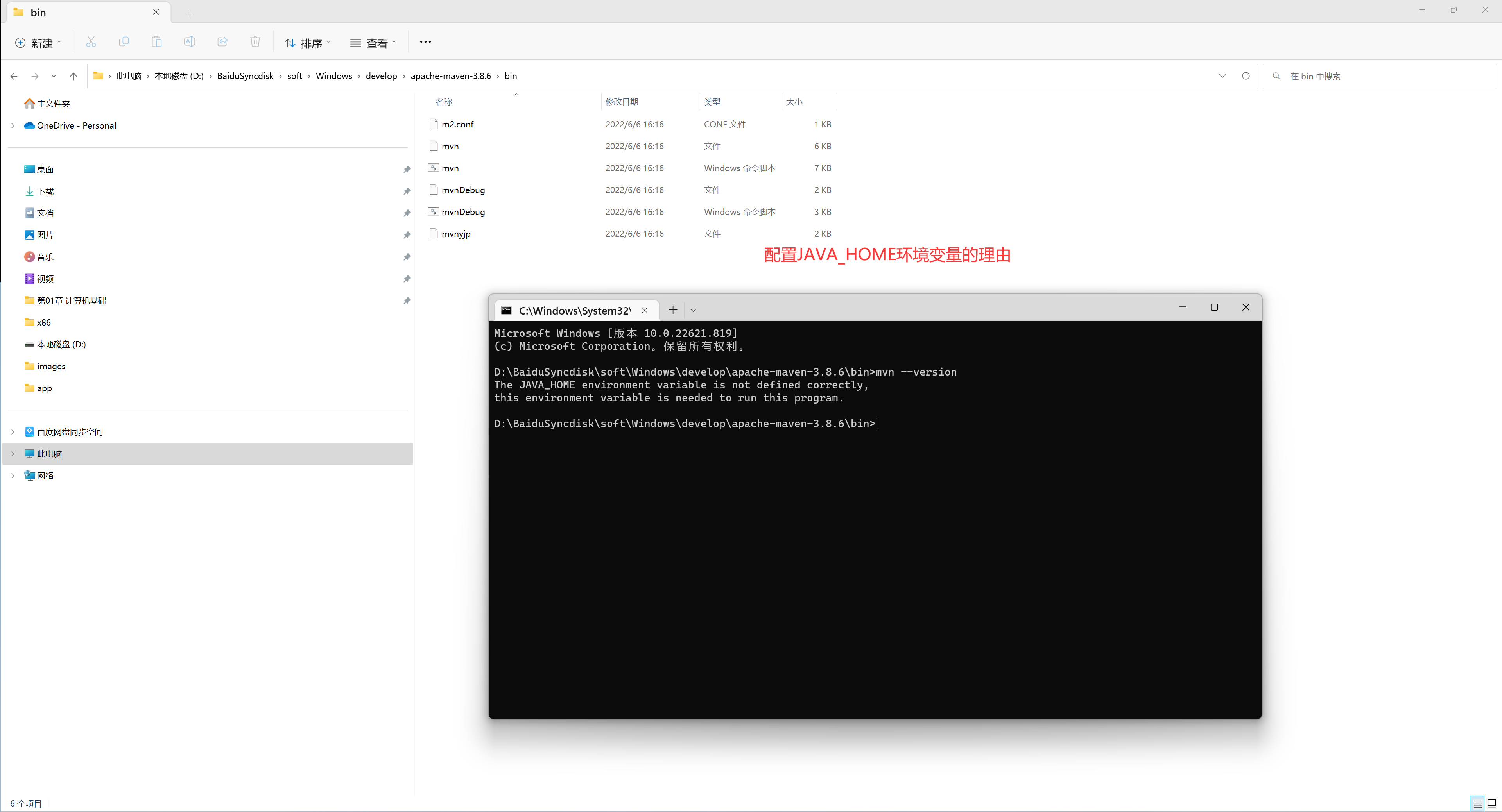Close the C:\Windows\System32 terminal tab
Screen dimensions: 1502x812
645,311
